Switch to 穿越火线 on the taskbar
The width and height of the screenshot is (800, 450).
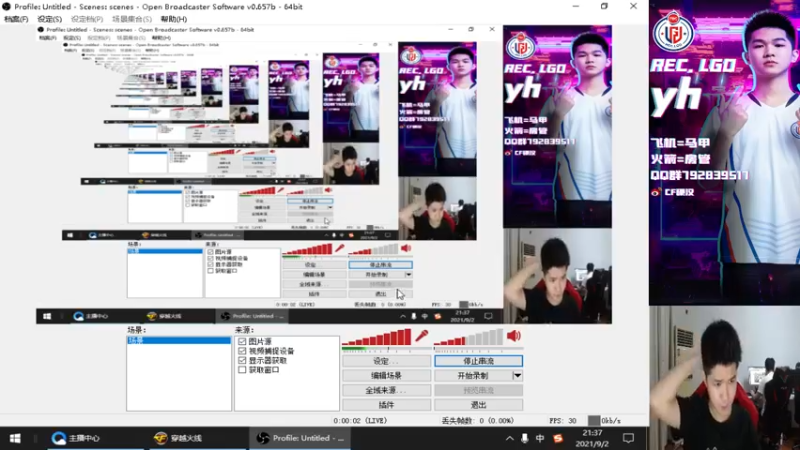pos(178,438)
